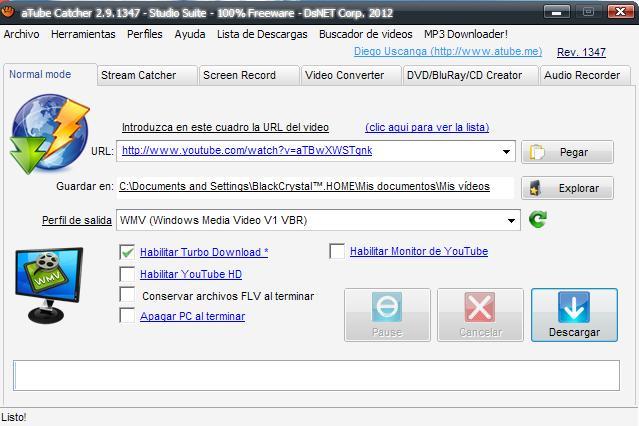
Task: Click the blue down-arrow Descargar icon
Action: 574,307
